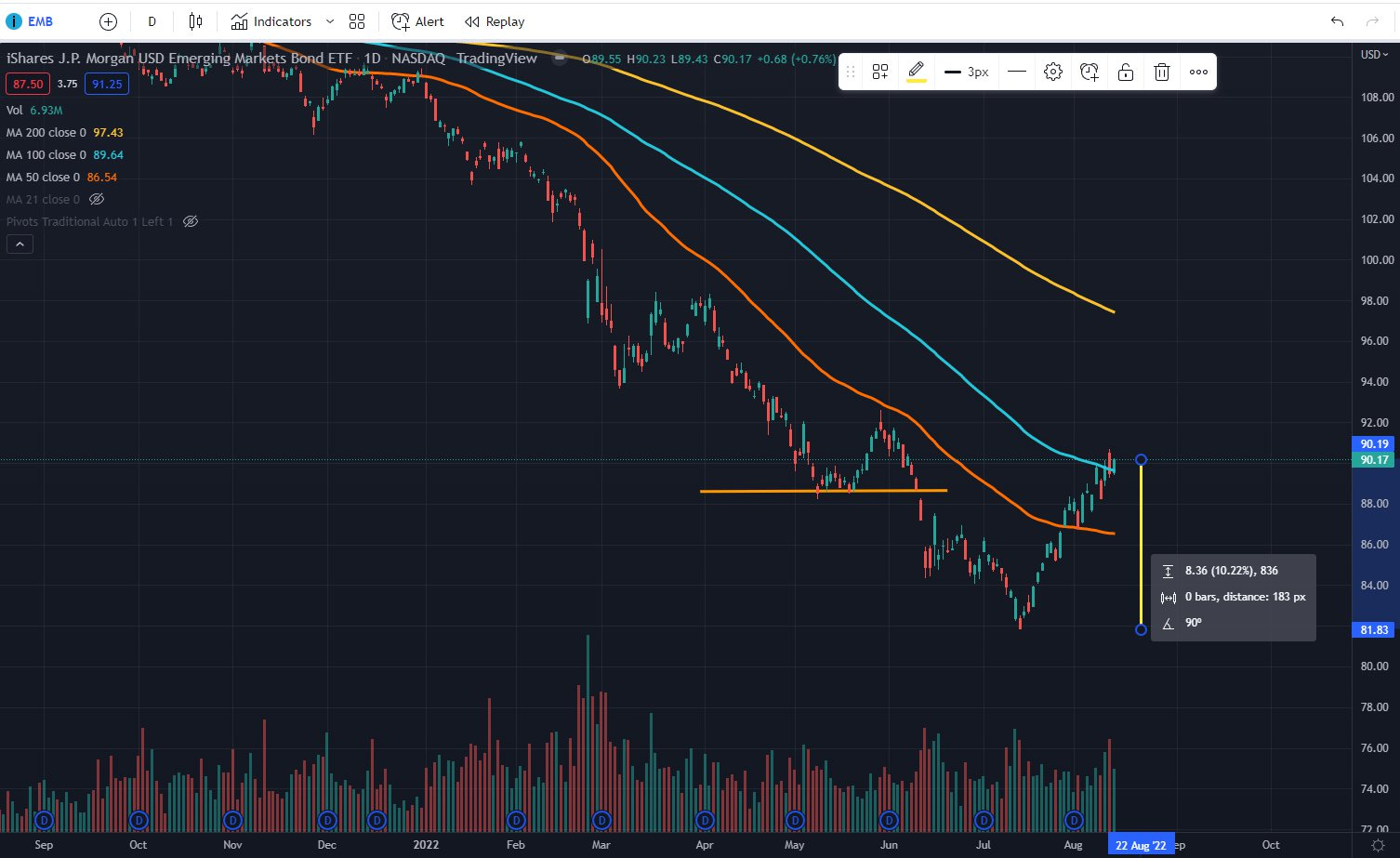Open the three-dots more menu on drawing toolbar
Image resolution: width=1400 pixels, height=858 pixels.
coord(1198,72)
